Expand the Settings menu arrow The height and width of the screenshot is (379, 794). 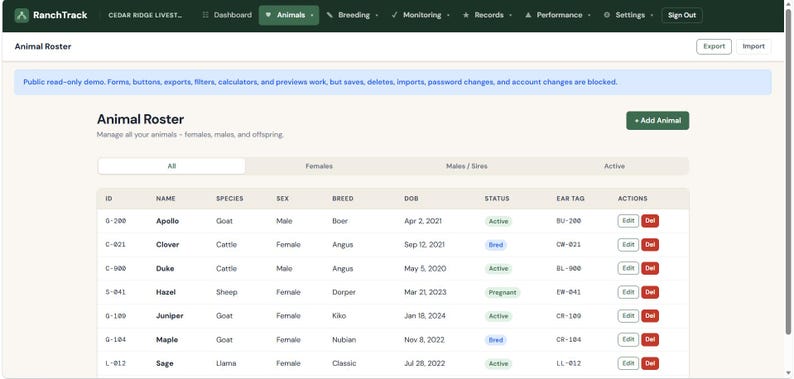coord(652,16)
